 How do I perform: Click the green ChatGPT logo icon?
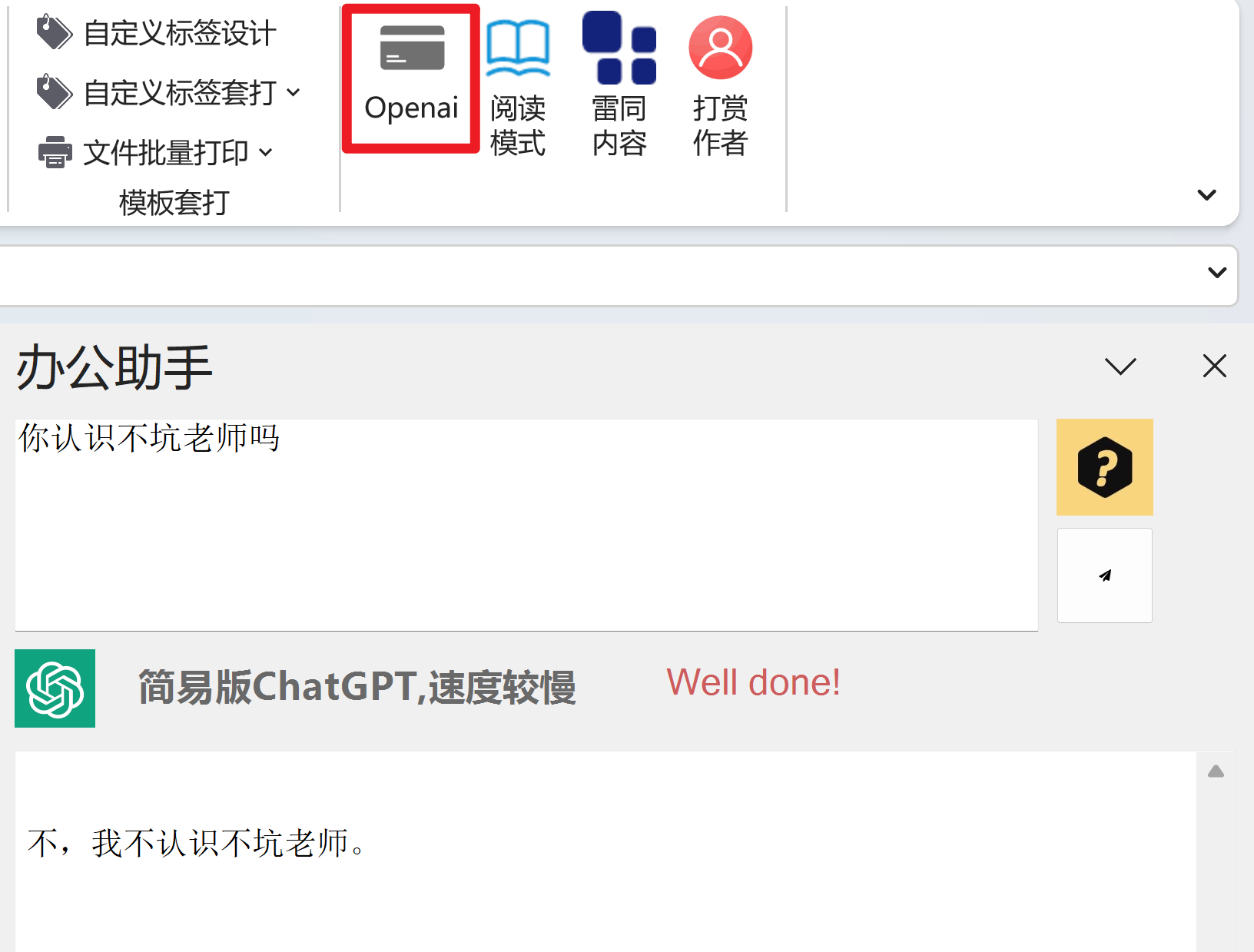click(x=55, y=688)
